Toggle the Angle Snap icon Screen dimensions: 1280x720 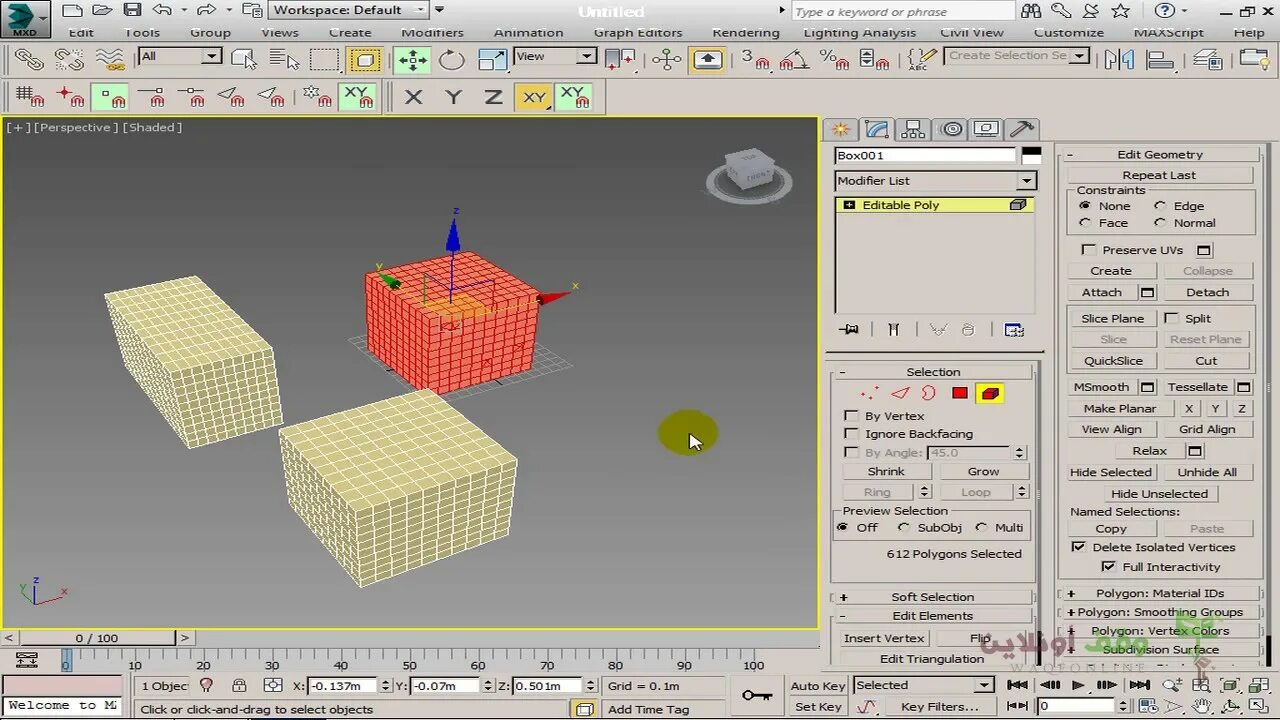point(793,60)
